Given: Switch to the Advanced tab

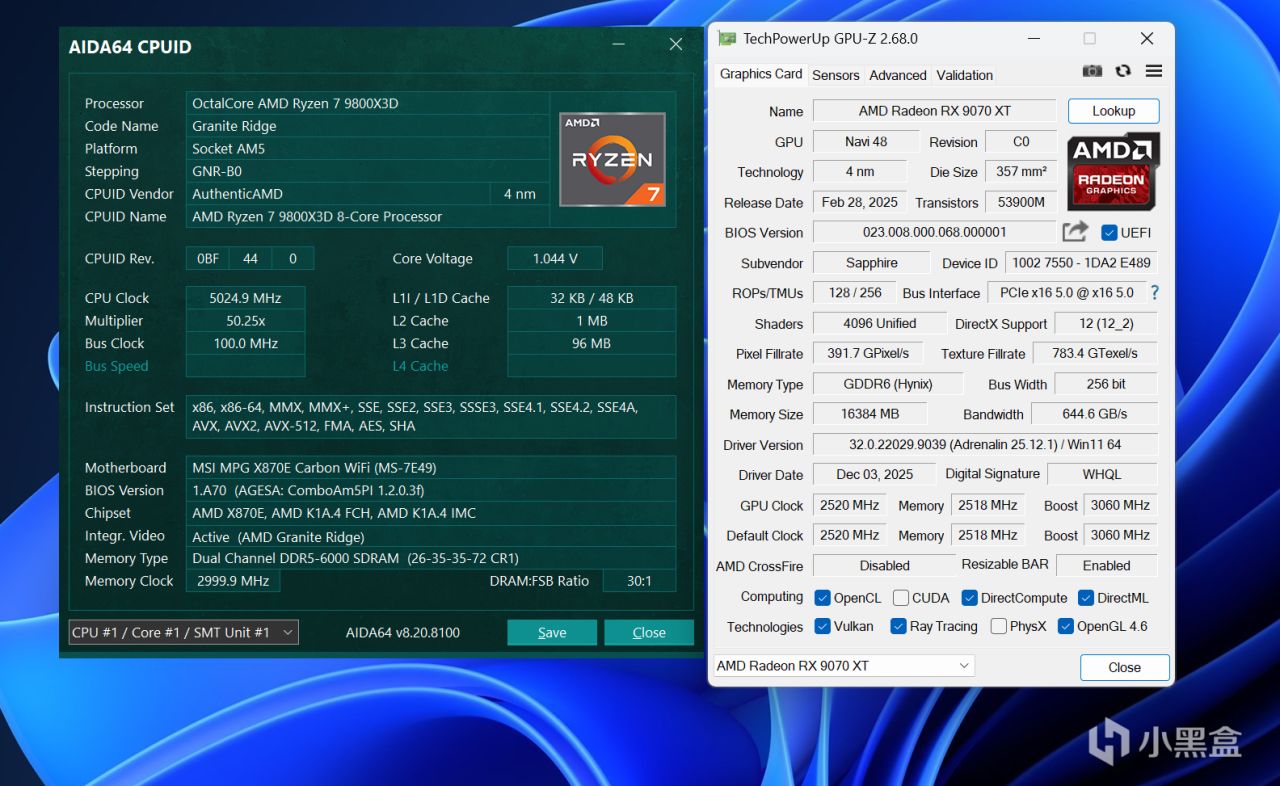Looking at the screenshot, I should click(898, 75).
